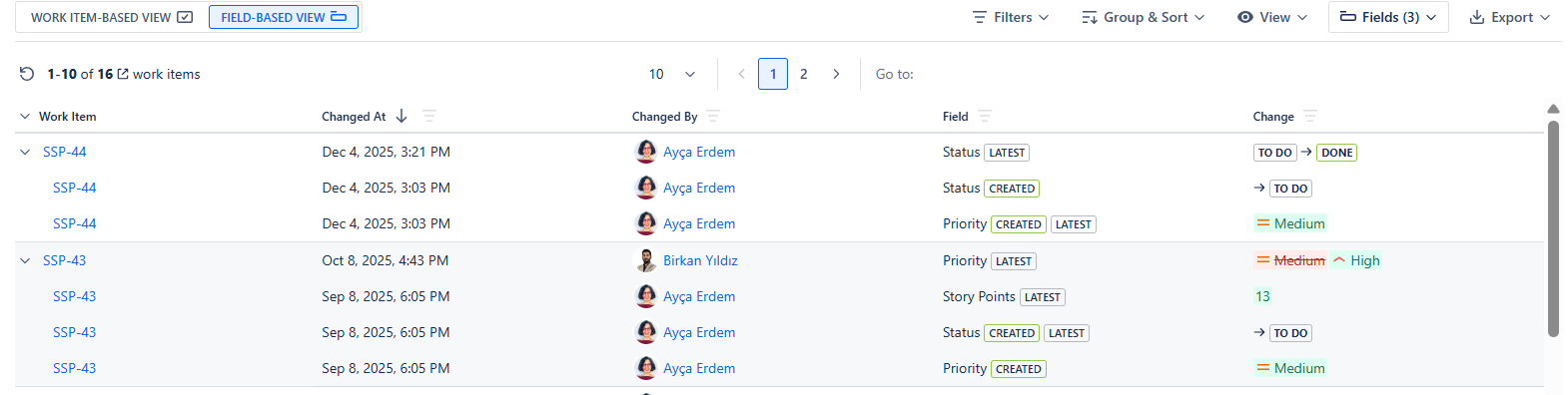
Task: Open Group & Sort menu
Action: pos(1144,17)
